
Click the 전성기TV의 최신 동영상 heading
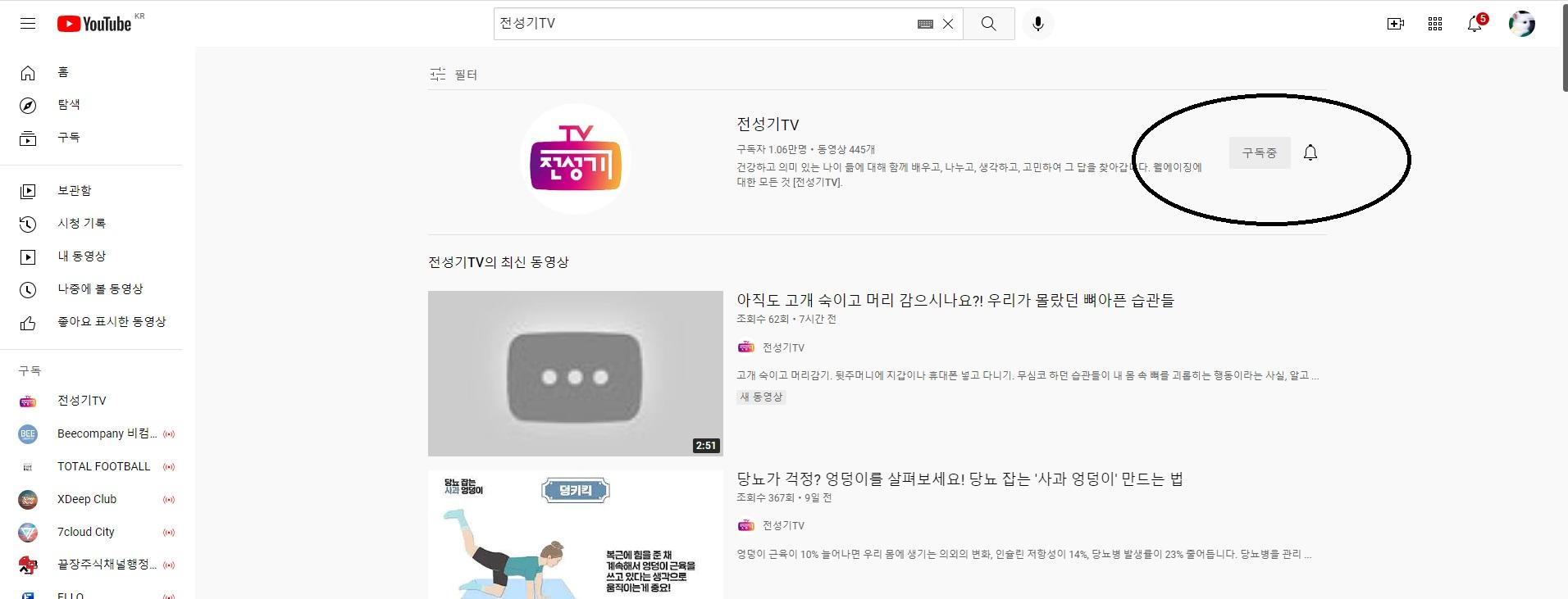[x=499, y=262]
